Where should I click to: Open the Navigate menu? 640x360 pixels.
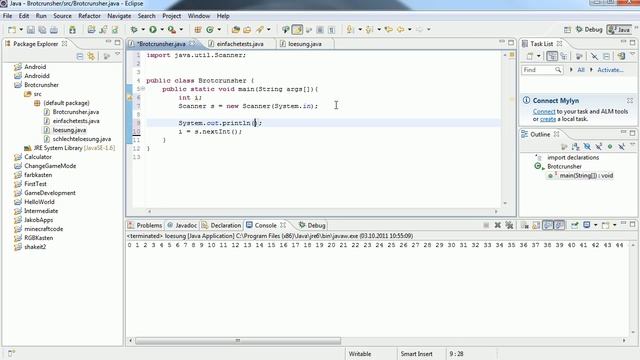click(119, 16)
